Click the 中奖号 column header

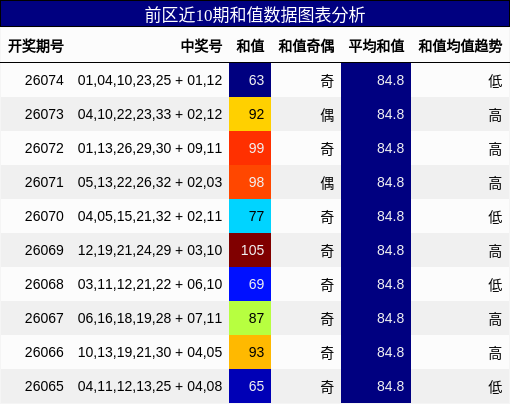201,46
